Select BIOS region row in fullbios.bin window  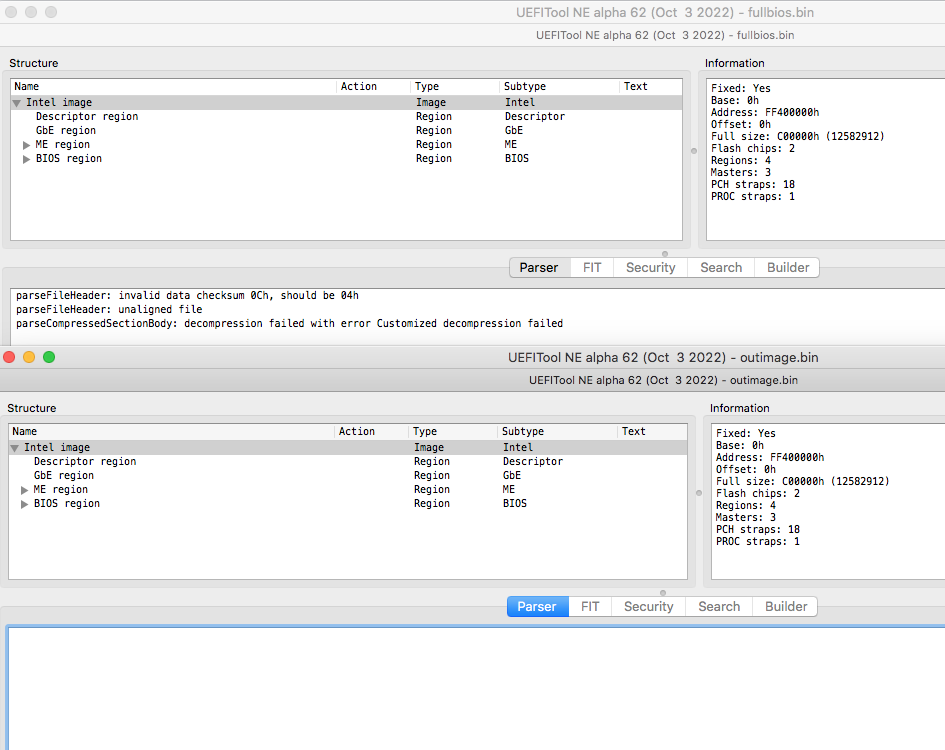[x=347, y=158]
